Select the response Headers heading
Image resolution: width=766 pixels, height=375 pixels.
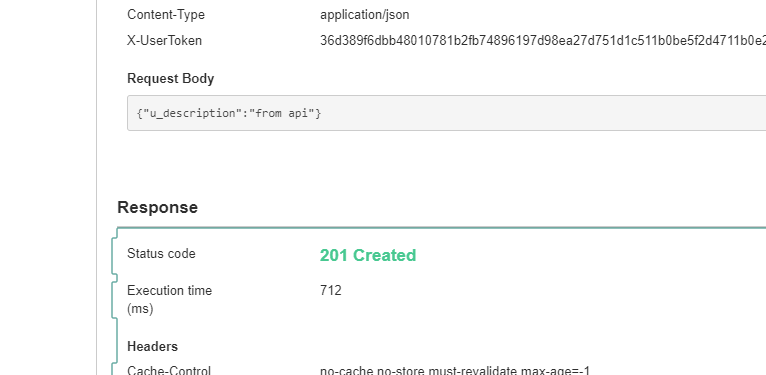[x=152, y=346]
